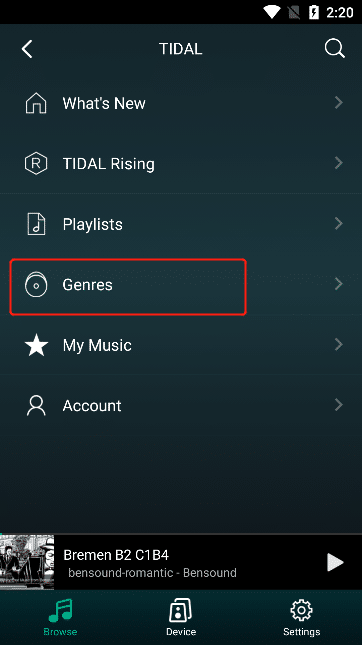Image resolution: width=362 pixels, height=645 pixels.
Task: Open the Account label
Action: click(x=92, y=406)
